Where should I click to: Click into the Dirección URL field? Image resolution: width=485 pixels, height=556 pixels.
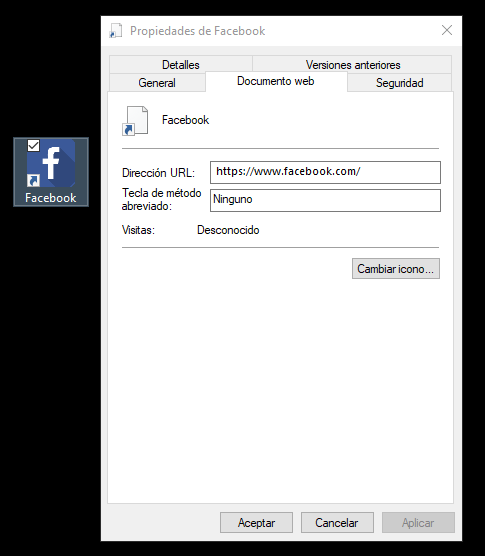pyautogui.click(x=325, y=172)
